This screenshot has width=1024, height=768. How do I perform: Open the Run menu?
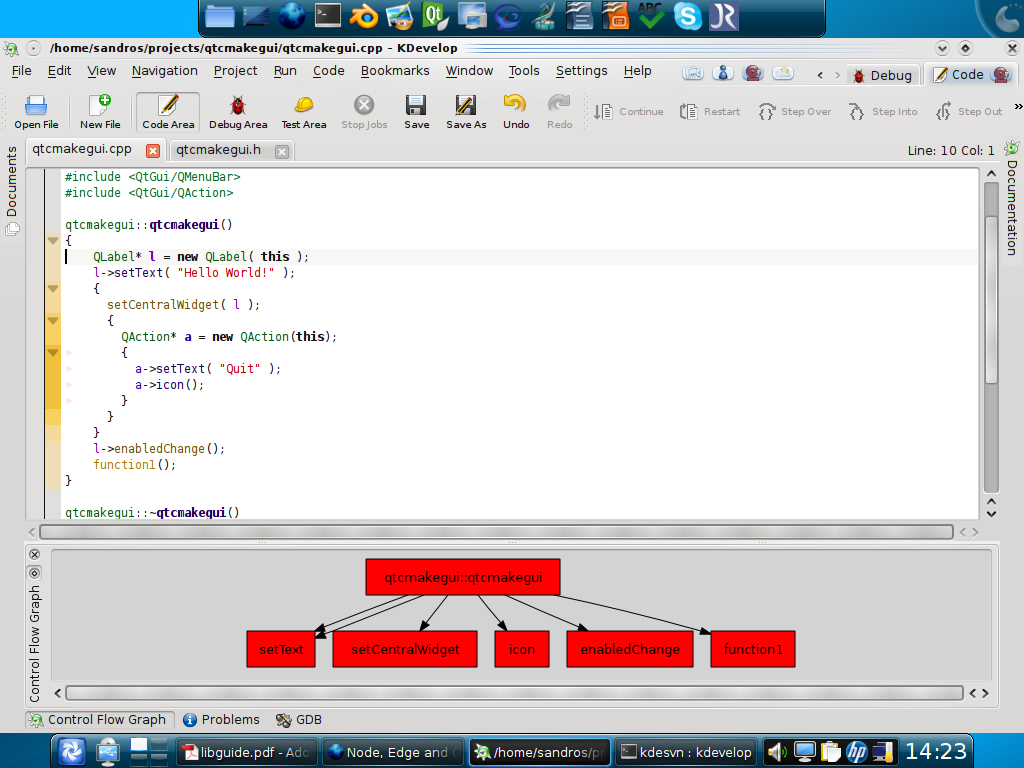285,71
